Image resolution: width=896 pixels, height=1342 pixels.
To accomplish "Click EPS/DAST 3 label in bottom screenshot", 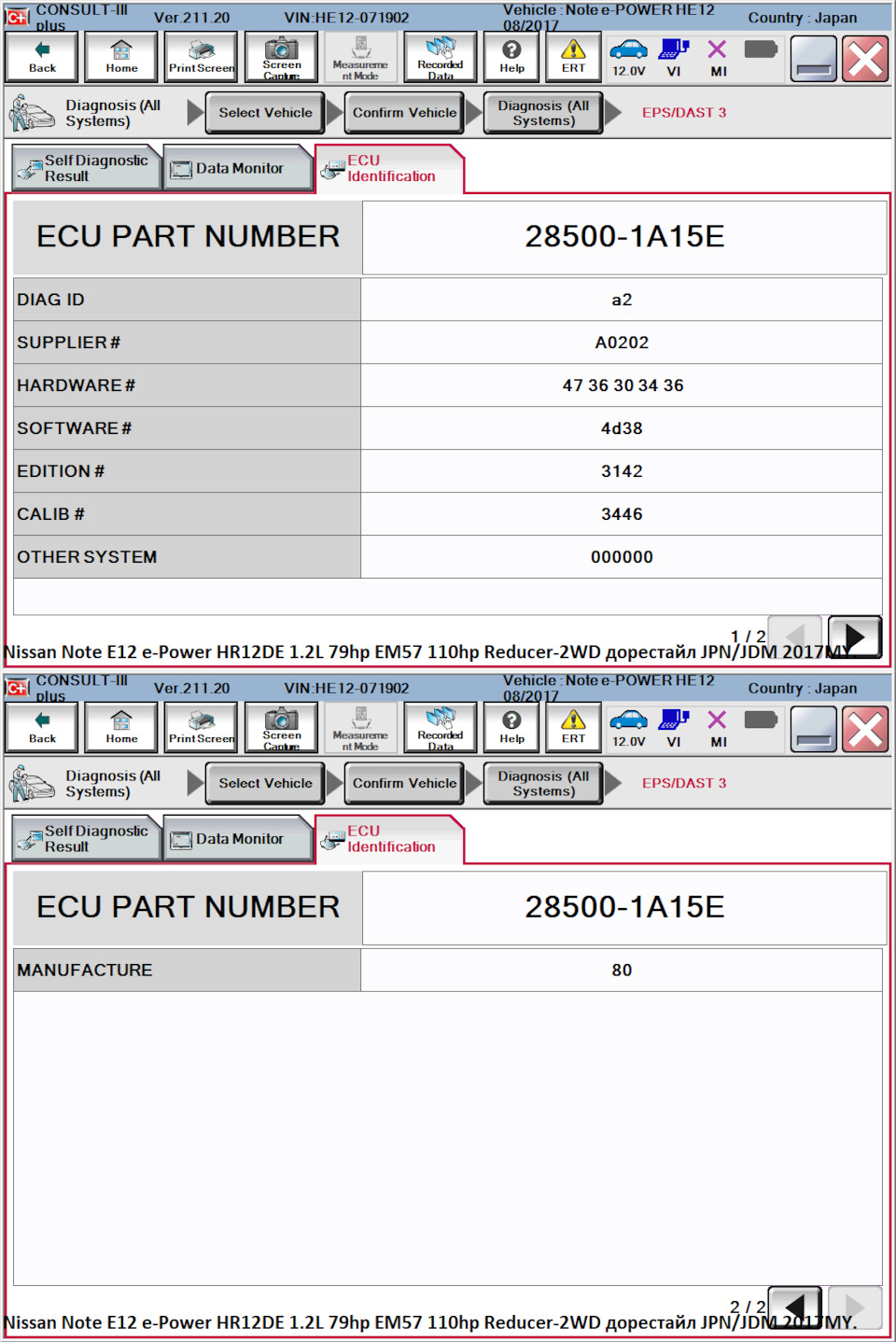I will [x=683, y=784].
